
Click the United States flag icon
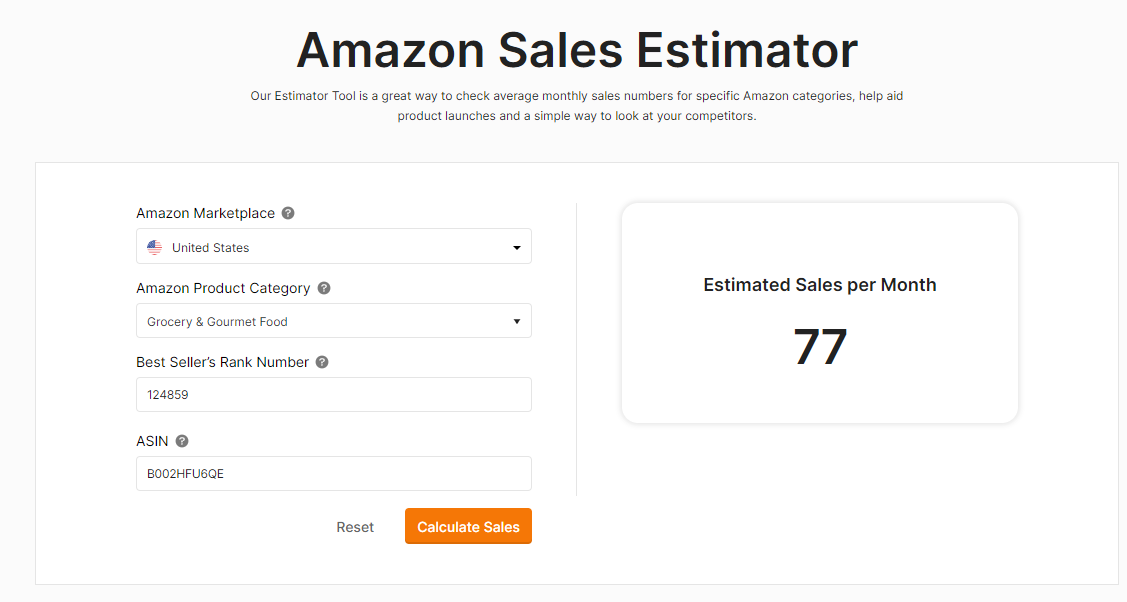pyautogui.click(x=155, y=248)
